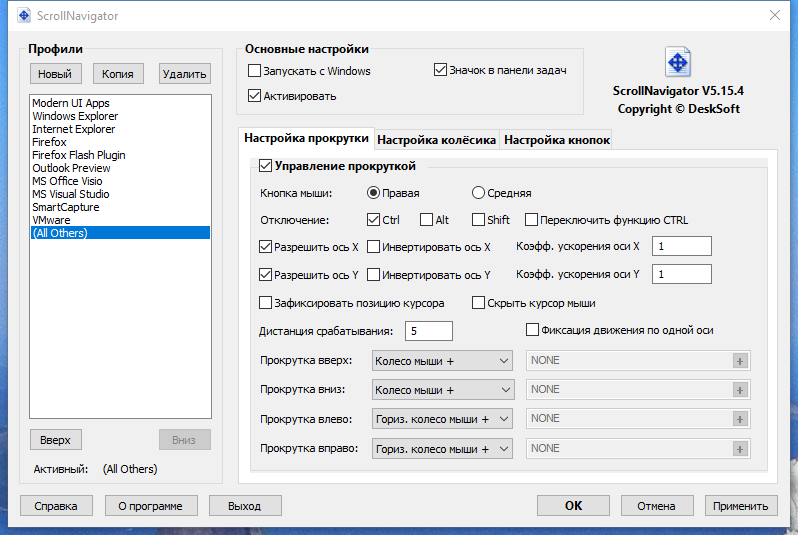The height and width of the screenshot is (535, 798).
Task: Open Прокрутка вверх dropdown
Action: click(x=442, y=361)
